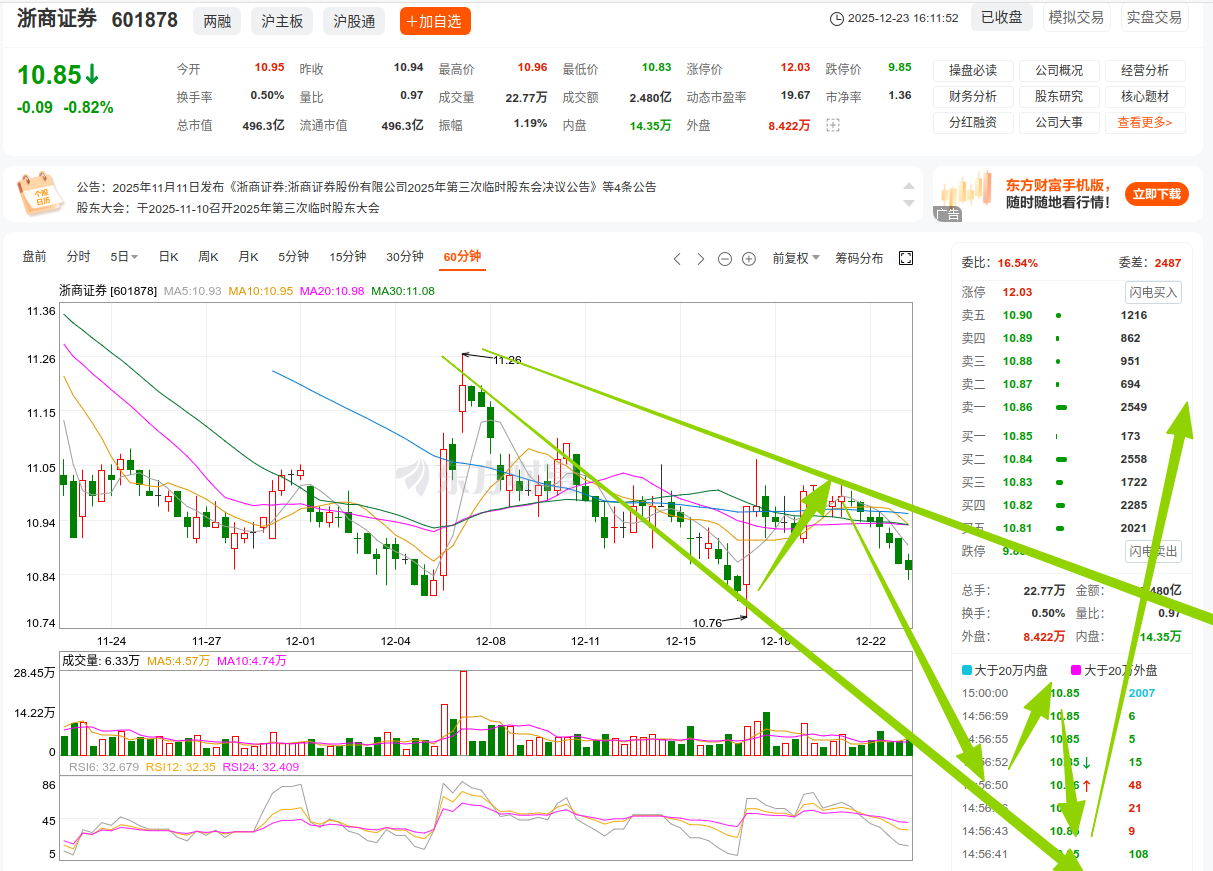Viewport: 1213px width, 871px height.
Task: Click the 沪股通 tag button
Action: 355,21
